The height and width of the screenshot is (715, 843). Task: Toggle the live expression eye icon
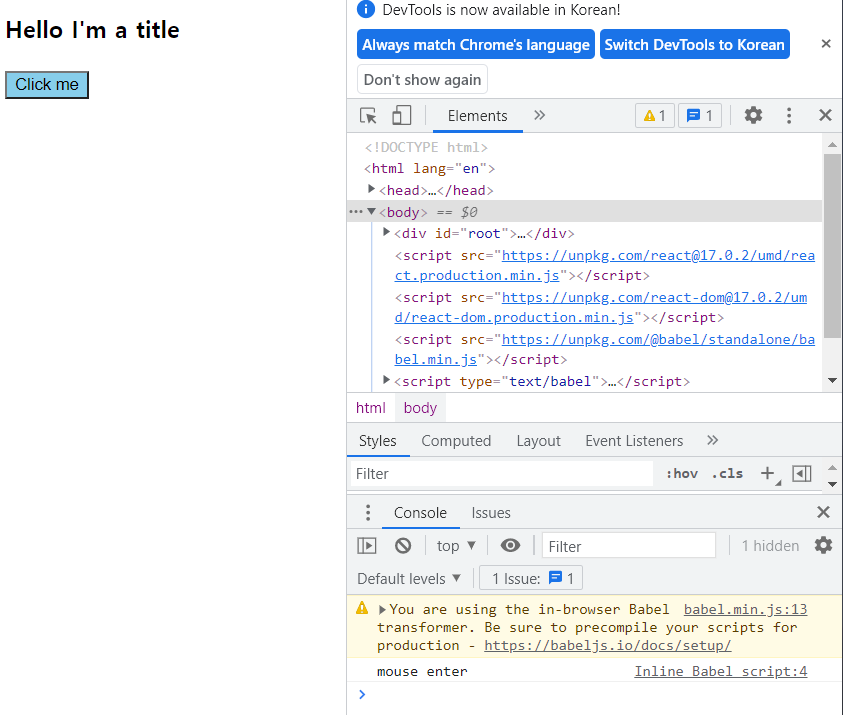pyautogui.click(x=510, y=546)
